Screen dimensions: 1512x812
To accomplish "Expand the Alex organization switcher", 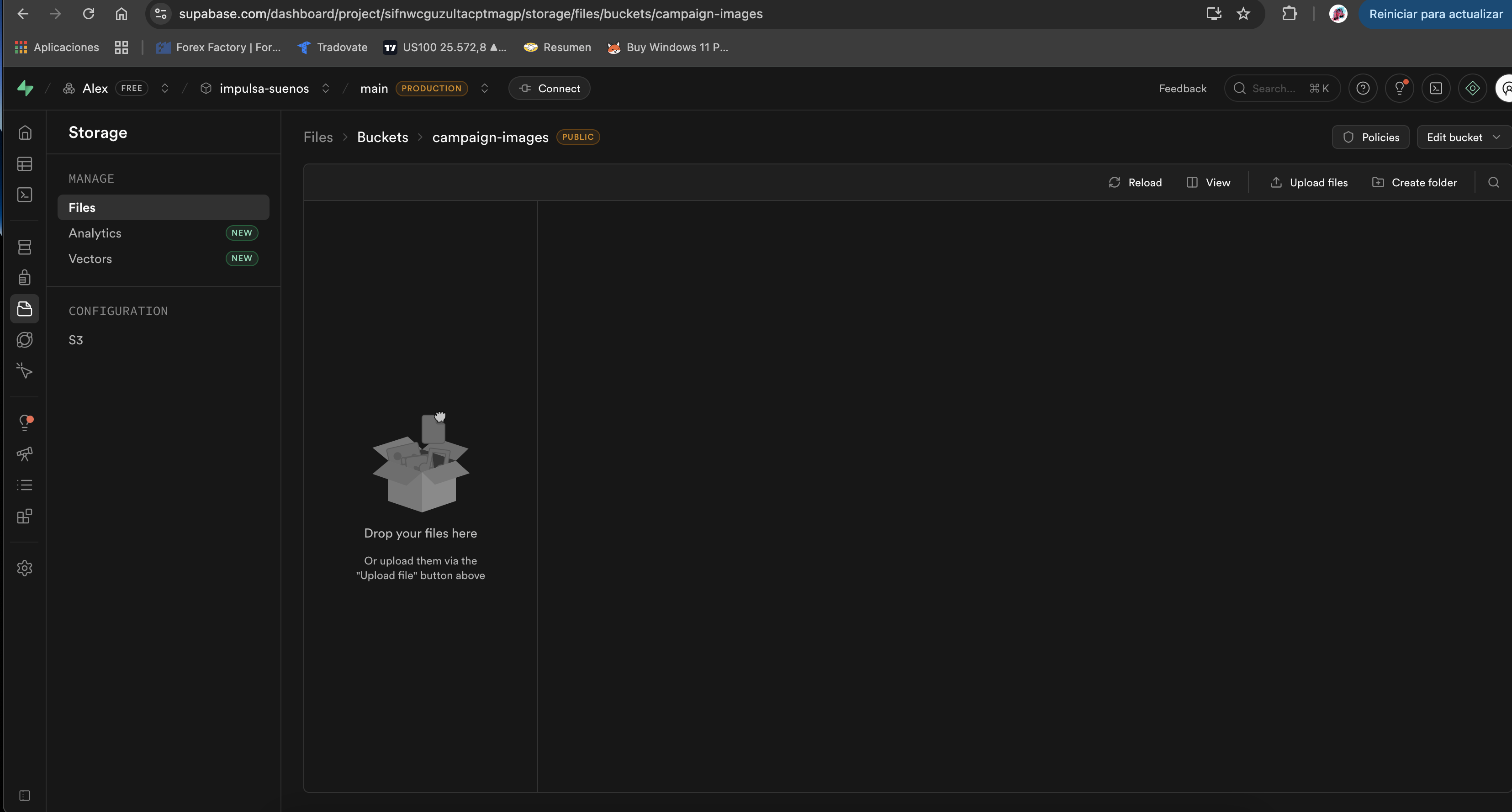I will 165,88.
